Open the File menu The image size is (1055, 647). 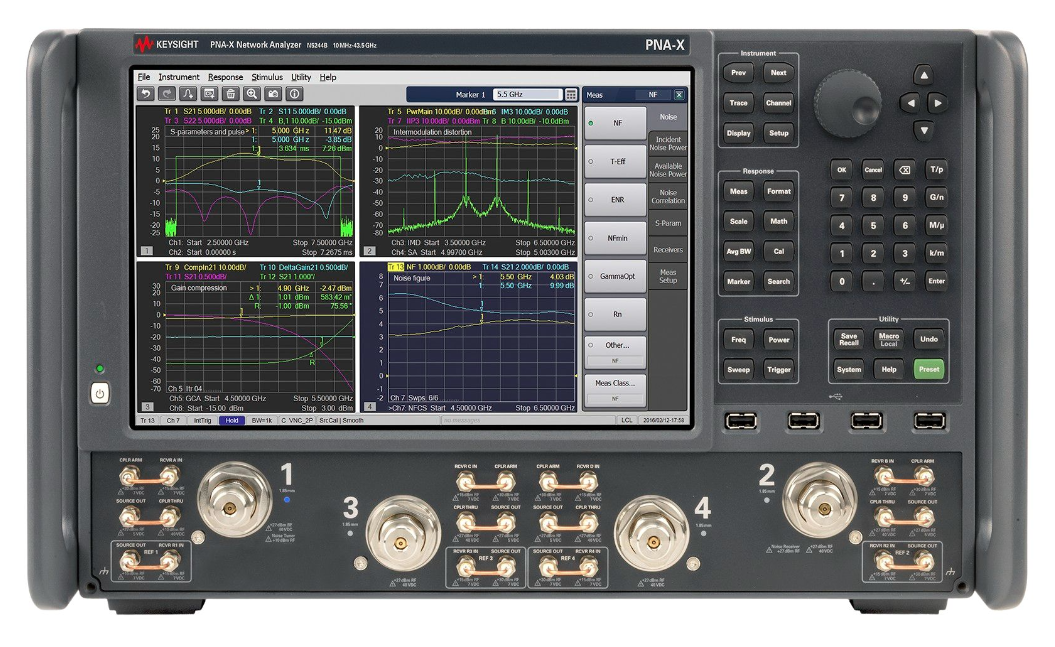tap(144, 77)
